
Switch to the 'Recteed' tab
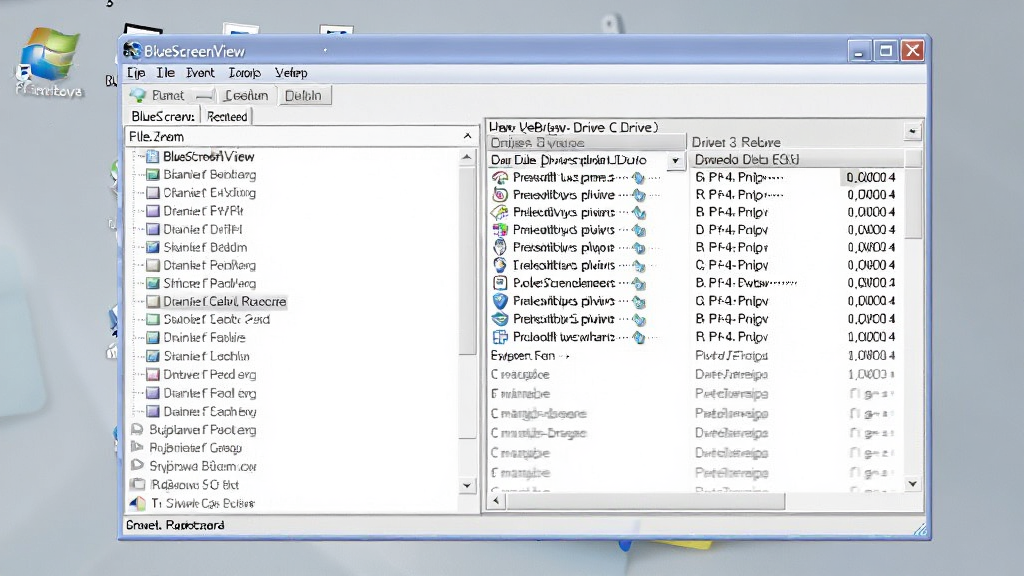tap(227, 116)
